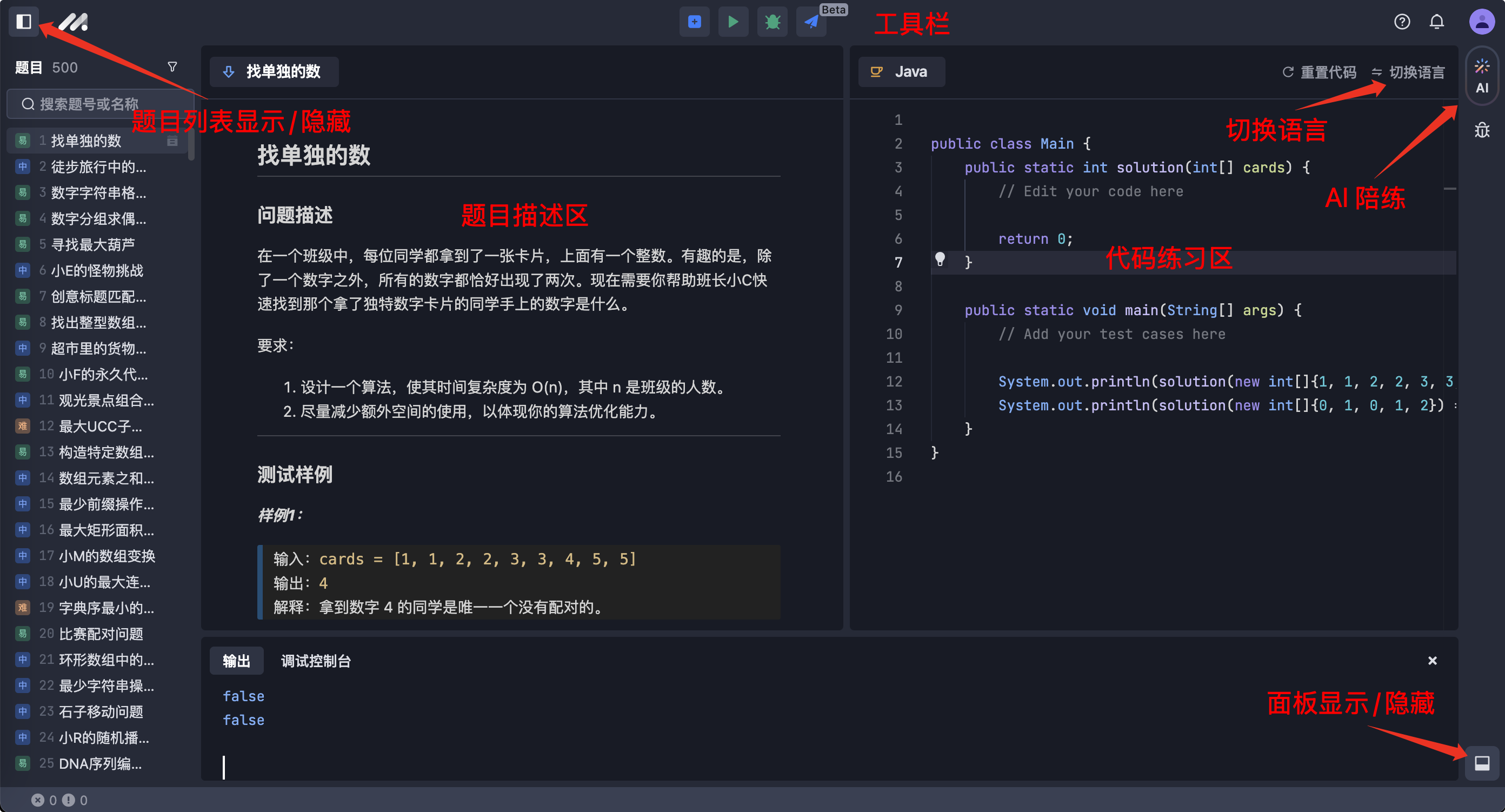The height and width of the screenshot is (812, 1505).
Task: Open problem 7 创意标题匹配...
Action: click(x=97, y=296)
